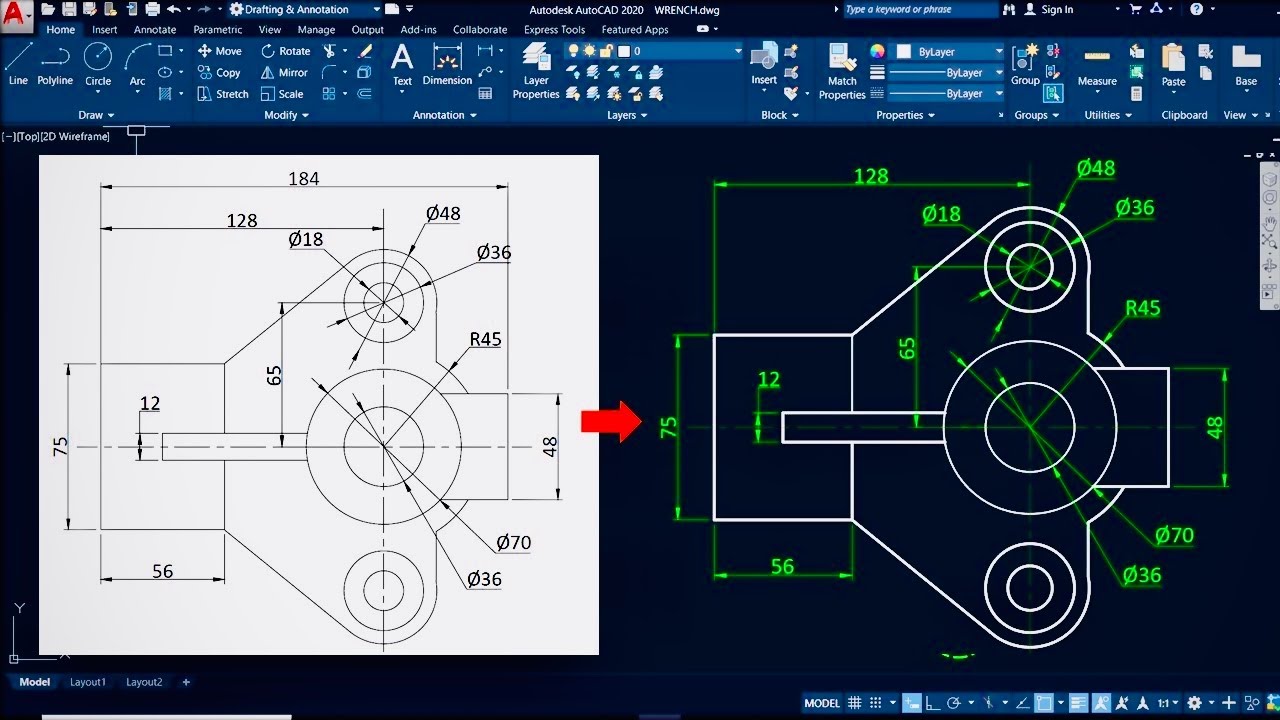This screenshot has height=720, width=1280.
Task: Select the Dimension tool
Action: [447, 65]
